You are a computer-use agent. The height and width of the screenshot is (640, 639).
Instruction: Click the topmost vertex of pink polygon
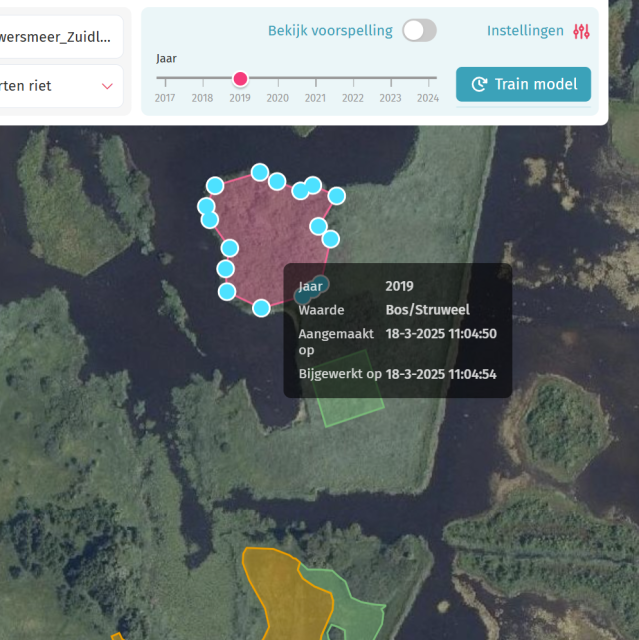coord(260,172)
